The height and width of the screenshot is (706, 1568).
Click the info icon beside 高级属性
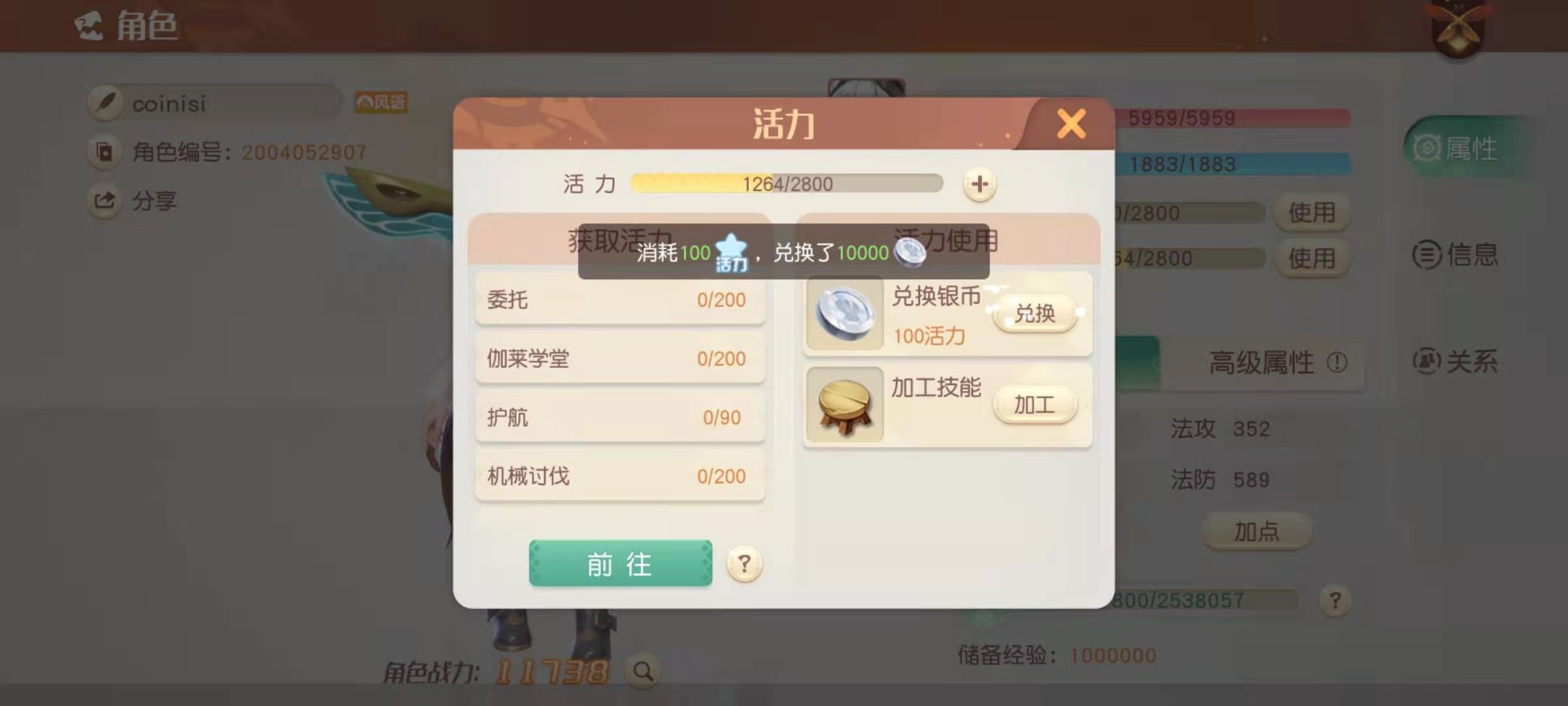1337,361
